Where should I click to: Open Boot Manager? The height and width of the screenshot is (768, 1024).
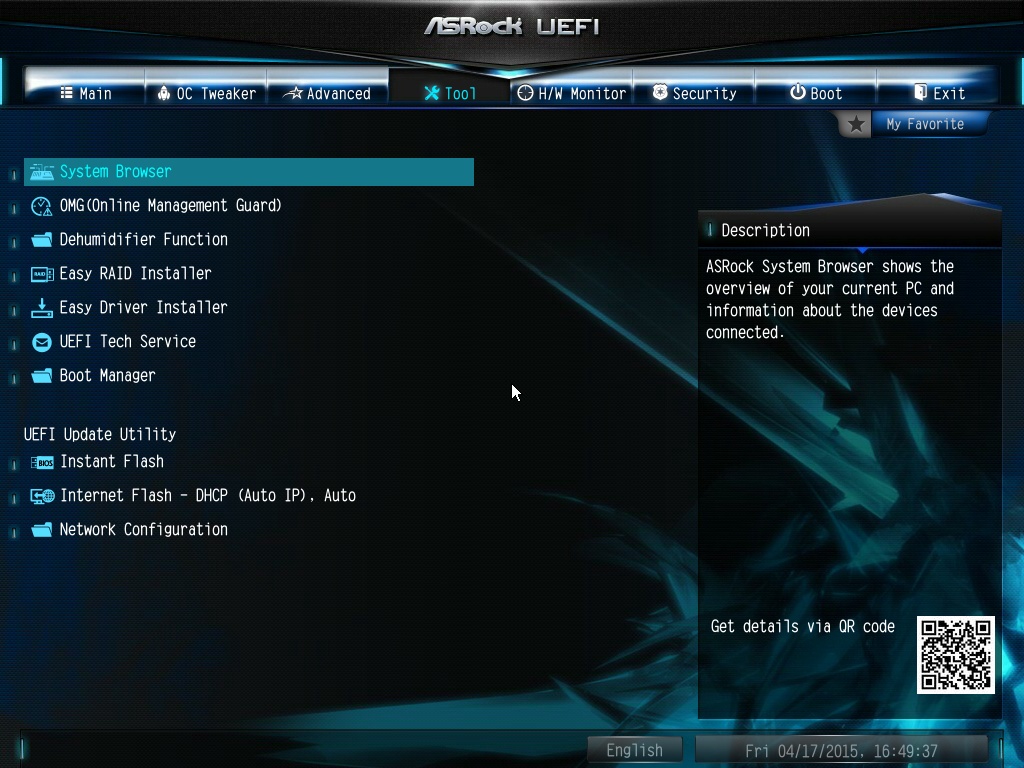point(107,376)
